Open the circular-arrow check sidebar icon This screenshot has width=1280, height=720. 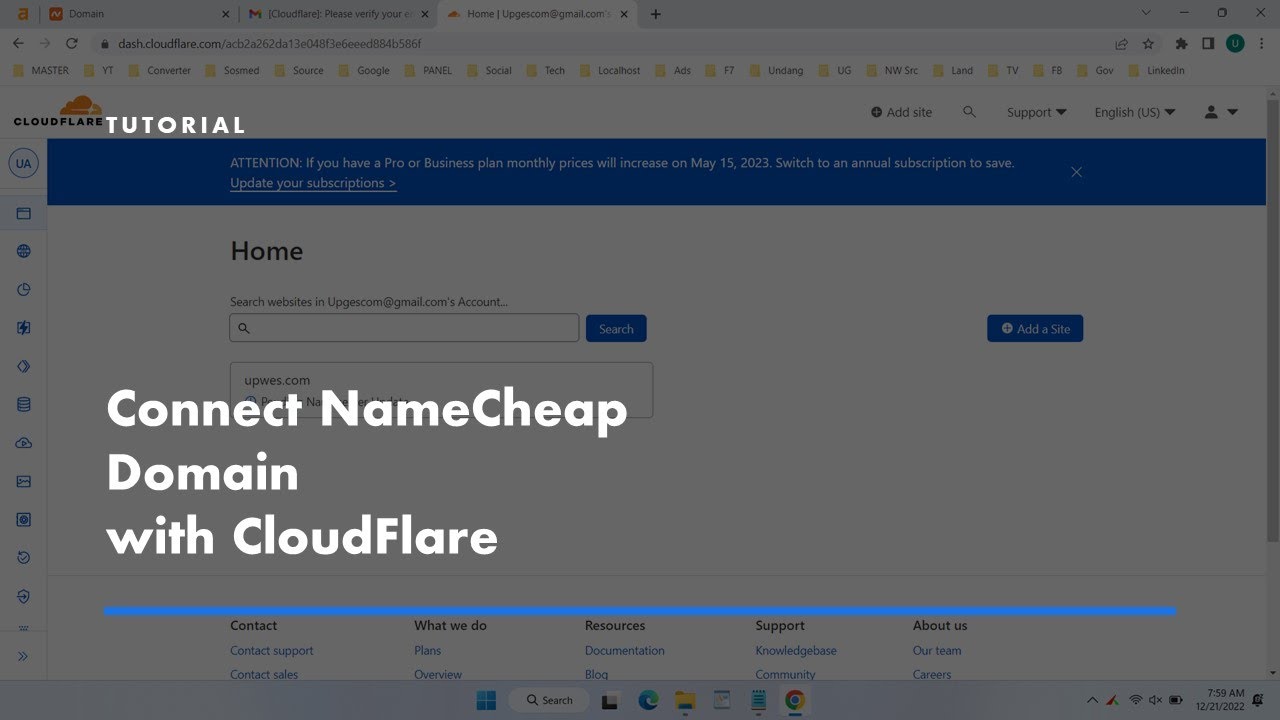click(24, 558)
